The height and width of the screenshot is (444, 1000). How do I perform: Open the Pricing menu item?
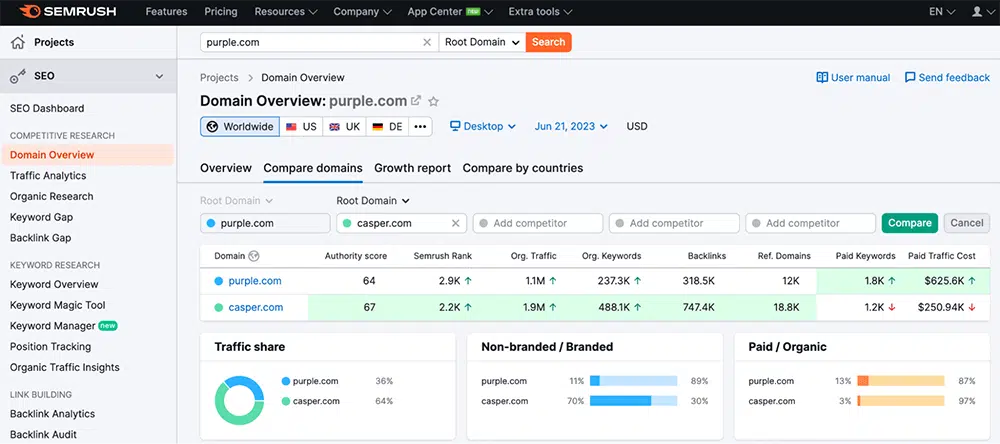click(221, 11)
